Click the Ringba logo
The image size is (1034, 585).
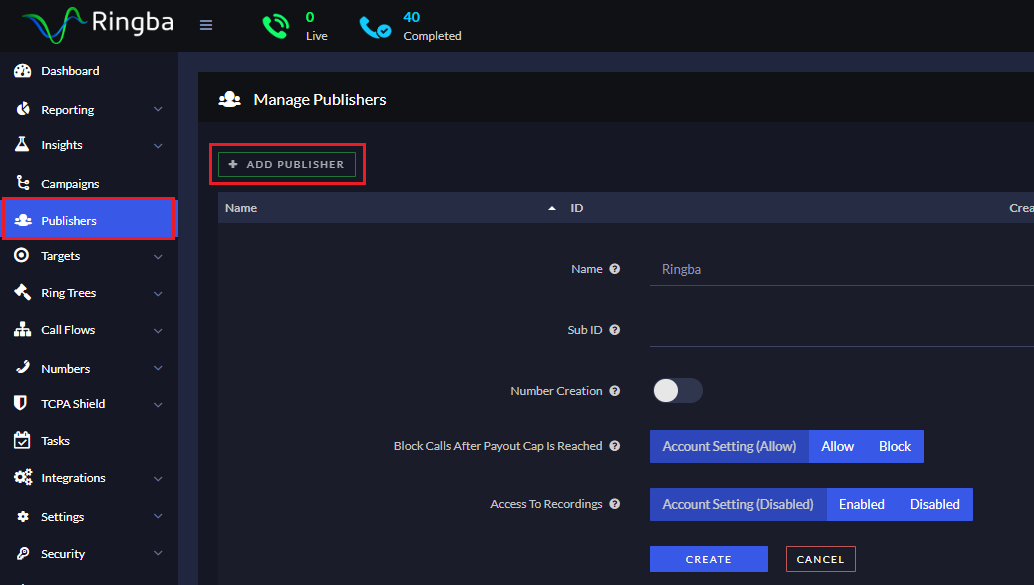coord(95,22)
